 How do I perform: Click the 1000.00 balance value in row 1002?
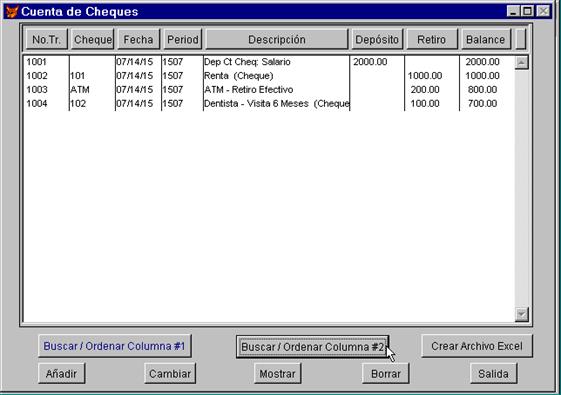coord(482,76)
